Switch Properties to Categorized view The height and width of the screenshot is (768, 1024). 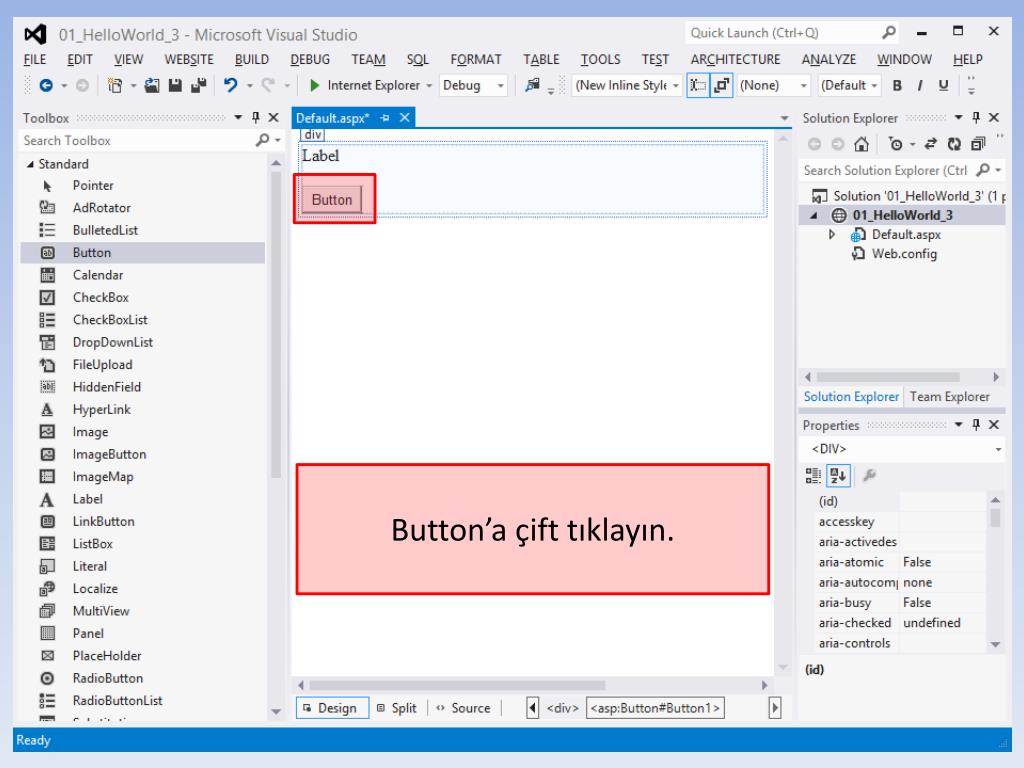pos(813,475)
